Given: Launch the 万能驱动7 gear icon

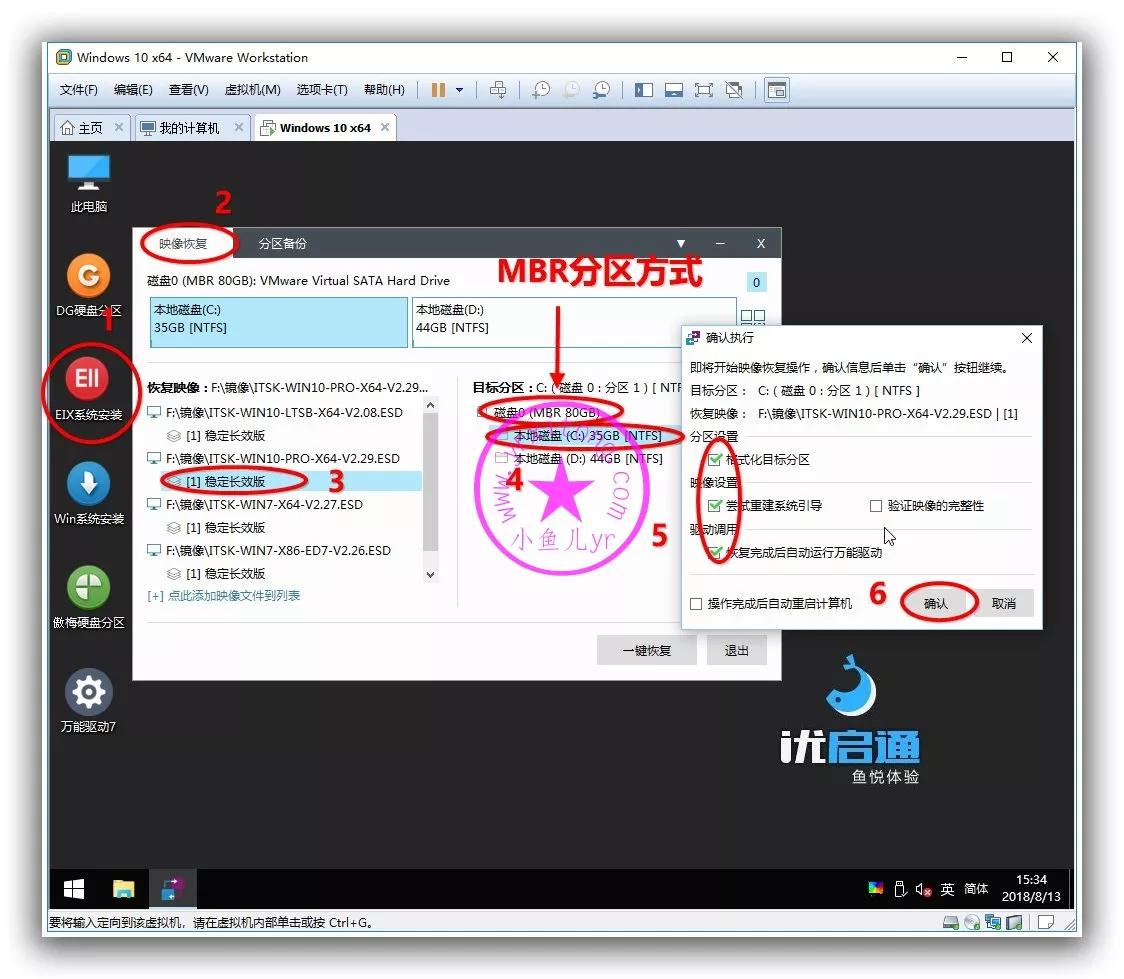Looking at the screenshot, I should pos(88,692).
